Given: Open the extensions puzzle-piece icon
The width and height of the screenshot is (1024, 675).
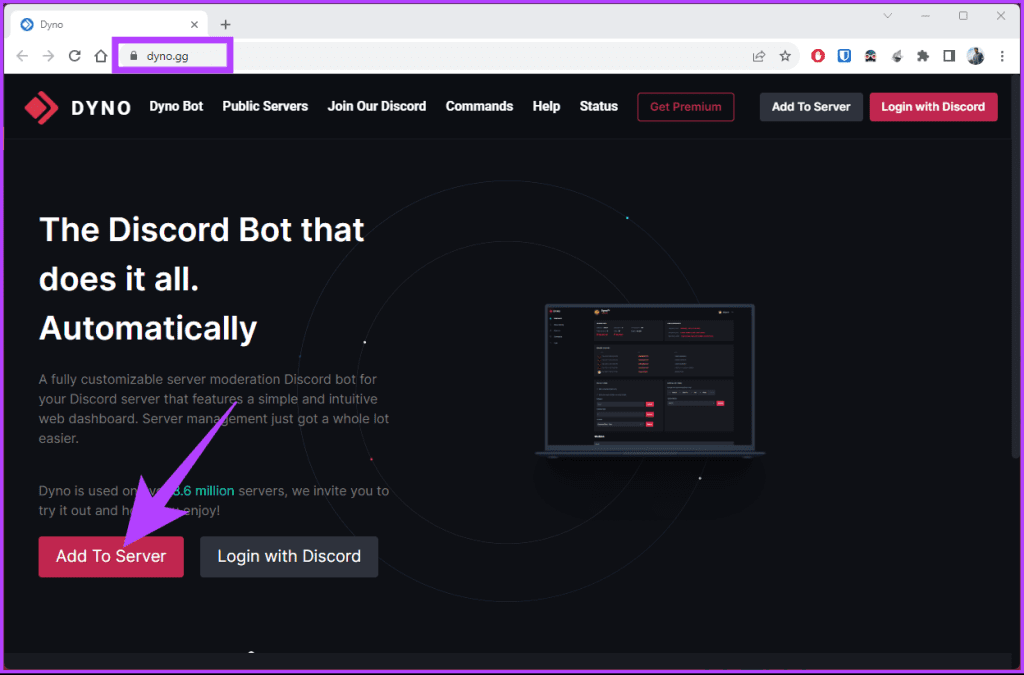Looking at the screenshot, I should (x=922, y=57).
